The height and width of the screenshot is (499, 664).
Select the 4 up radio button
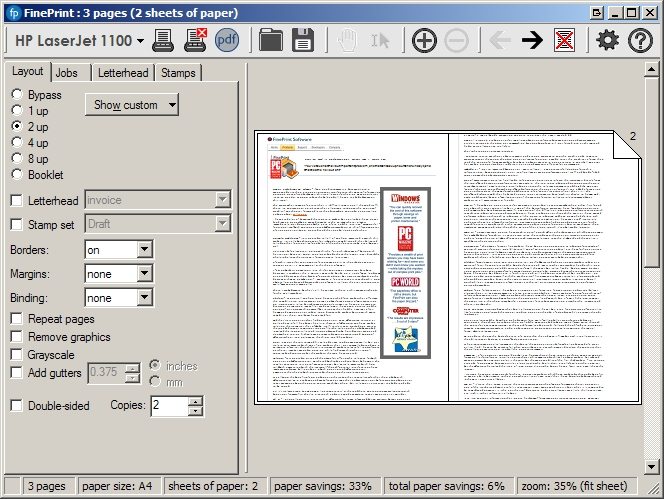coord(17,142)
